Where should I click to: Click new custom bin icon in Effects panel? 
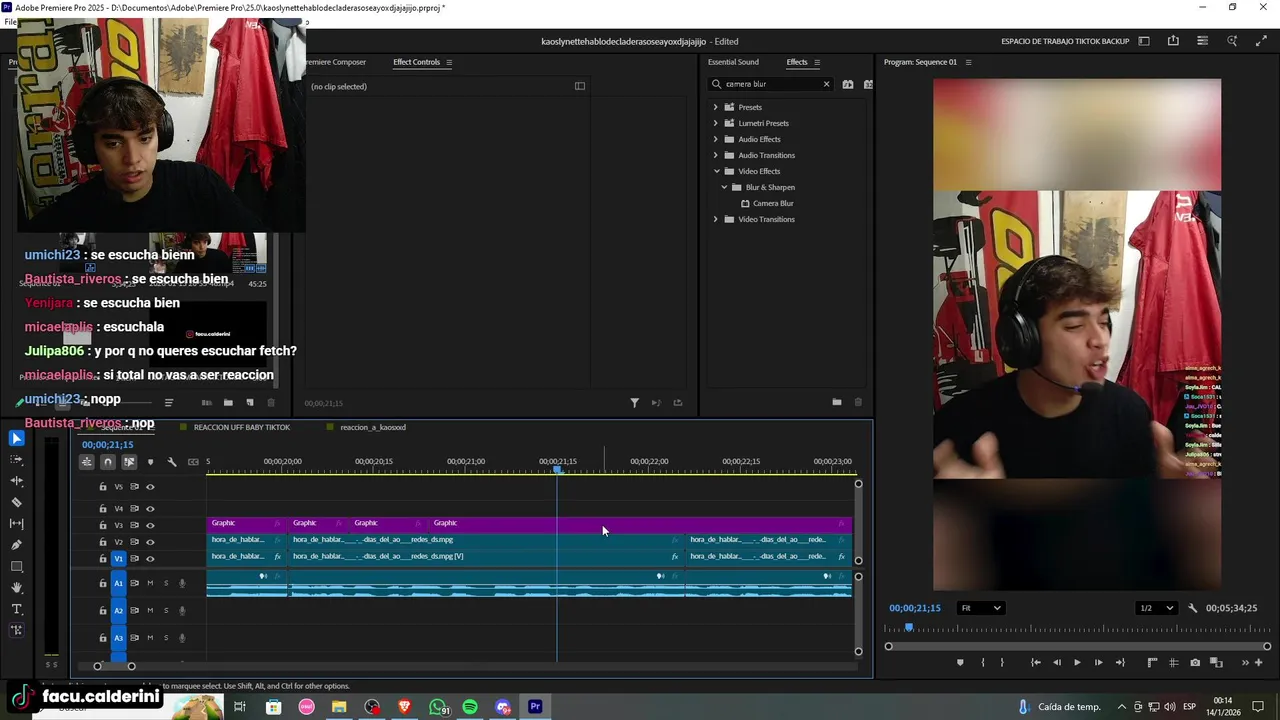coord(836,402)
